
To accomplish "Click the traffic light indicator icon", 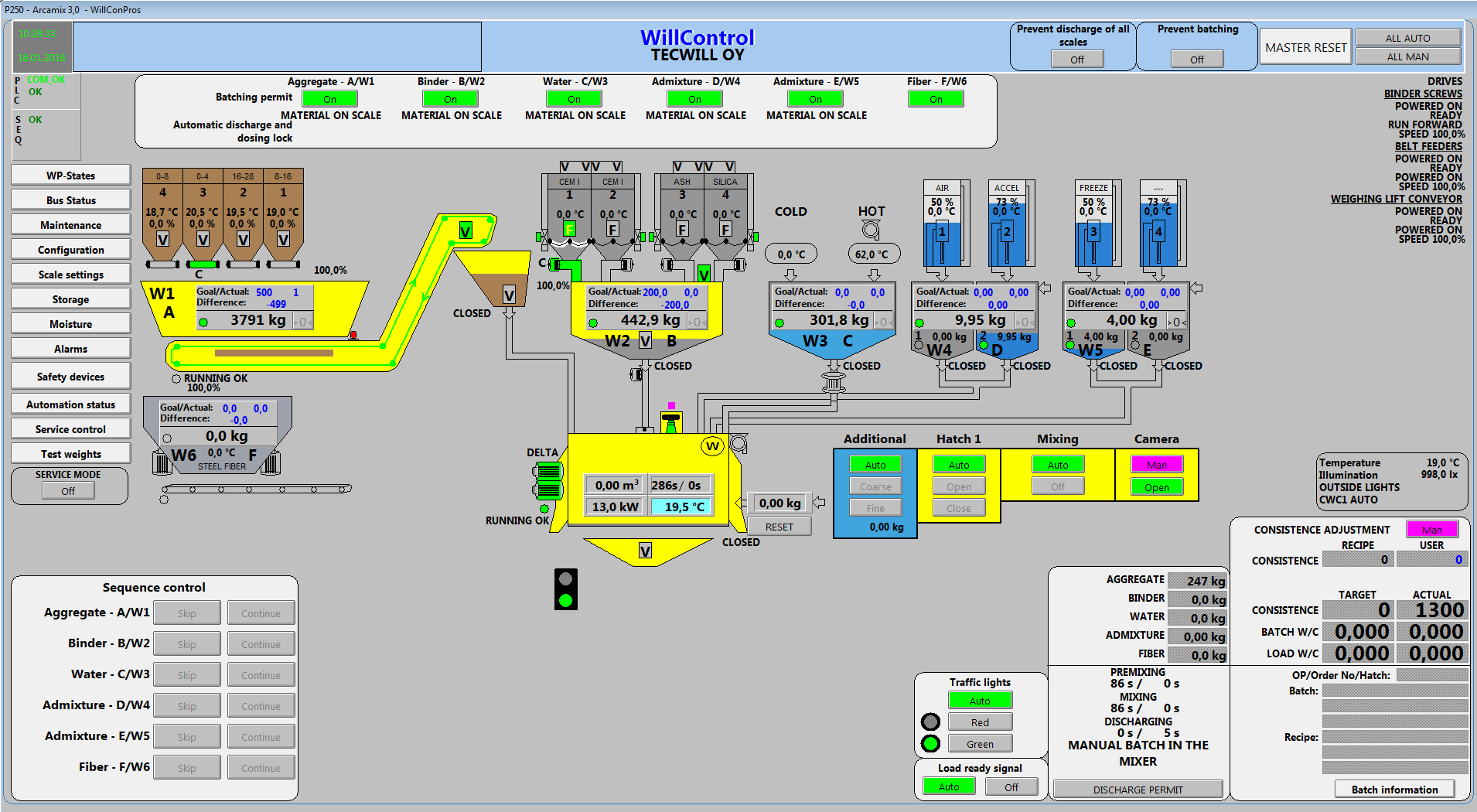I will click(566, 589).
